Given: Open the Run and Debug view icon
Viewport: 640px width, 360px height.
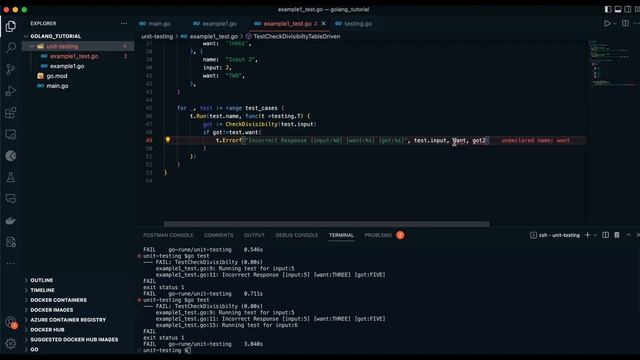Looking at the screenshot, I should point(11,91).
